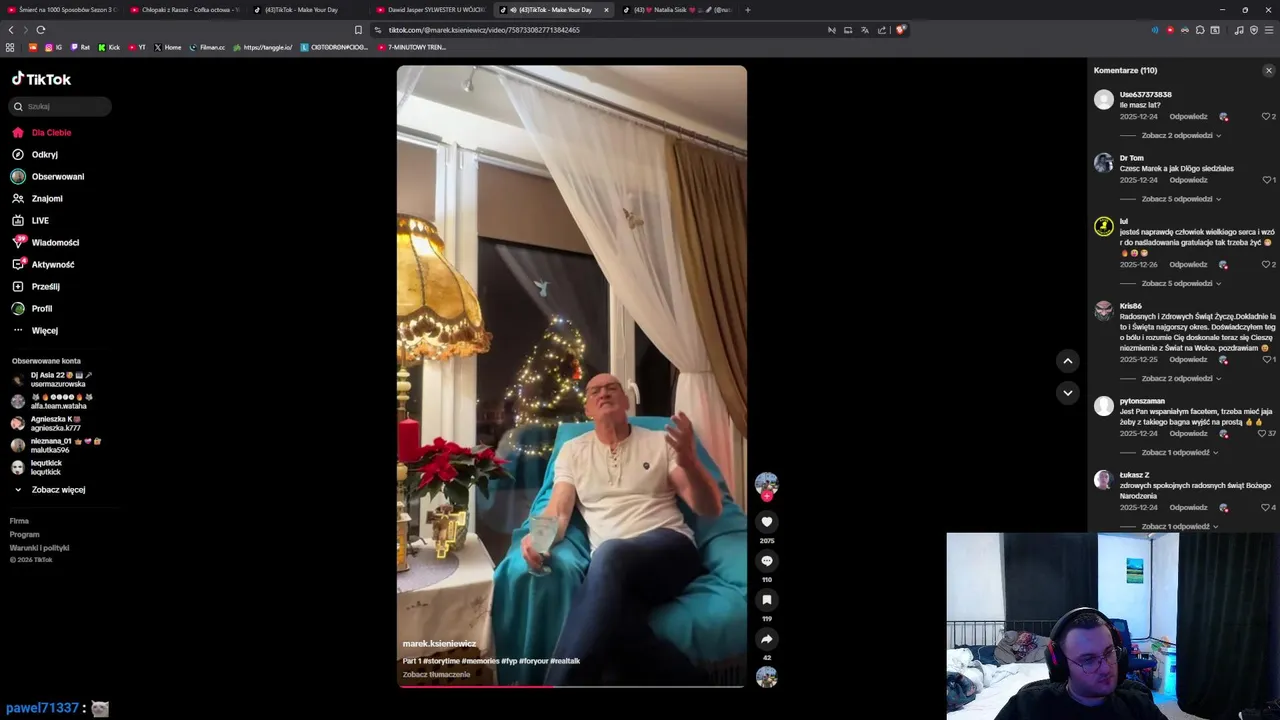The height and width of the screenshot is (720, 1280).
Task: Expand 1 reply under pytonszaman's comment
Action: click(x=1179, y=453)
